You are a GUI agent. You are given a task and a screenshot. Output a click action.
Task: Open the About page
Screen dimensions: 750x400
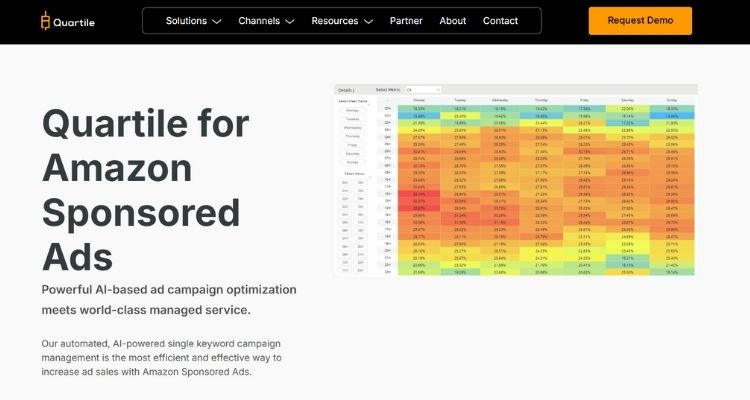click(x=452, y=21)
